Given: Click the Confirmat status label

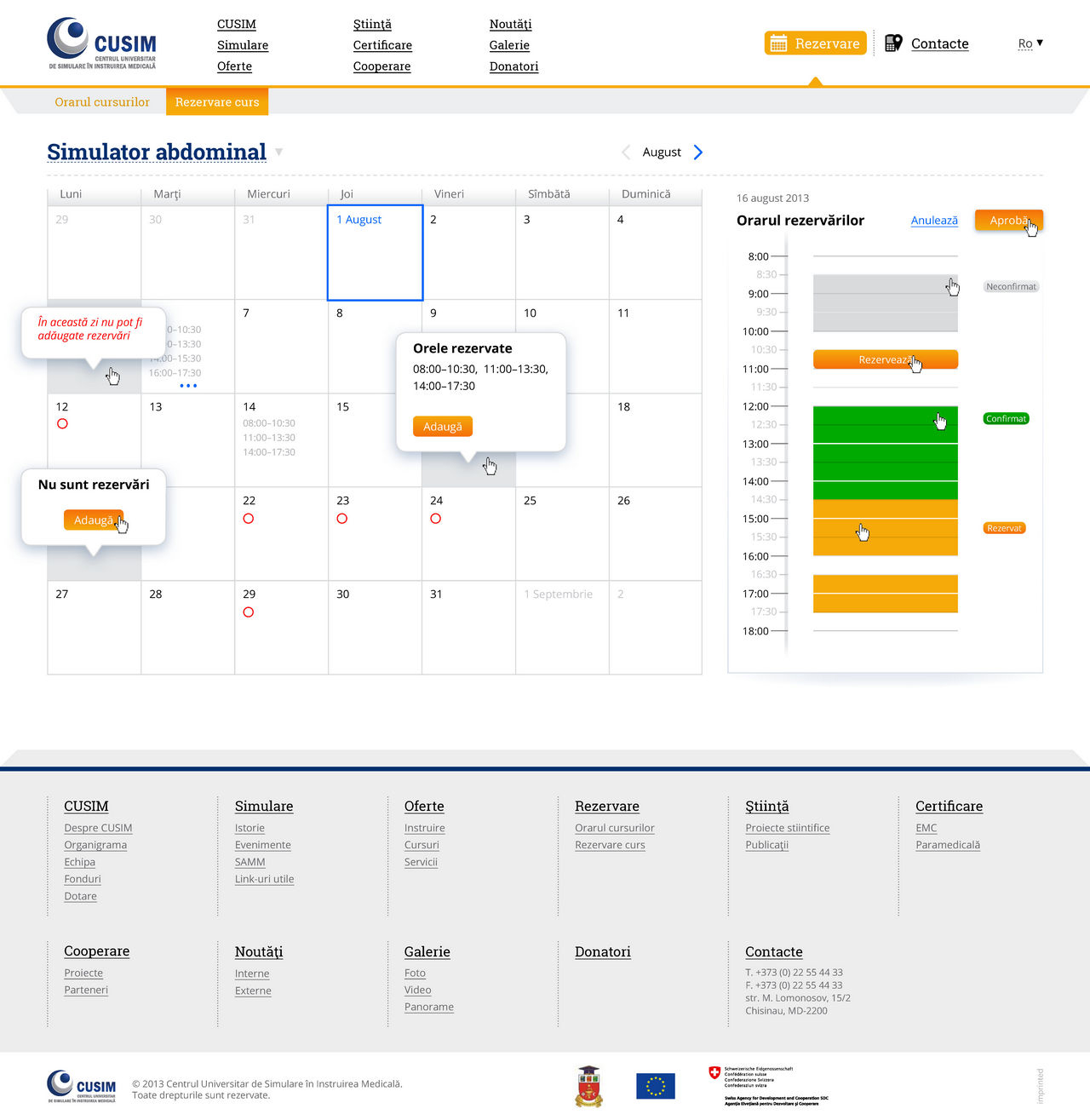Looking at the screenshot, I should (1006, 418).
